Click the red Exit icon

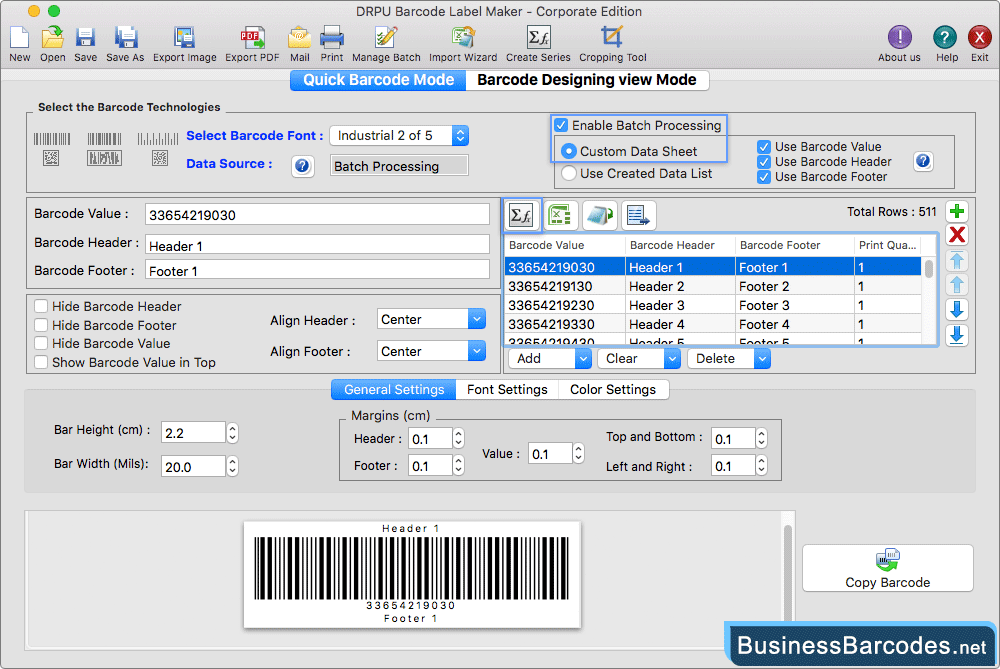pyautogui.click(x=980, y=37)
